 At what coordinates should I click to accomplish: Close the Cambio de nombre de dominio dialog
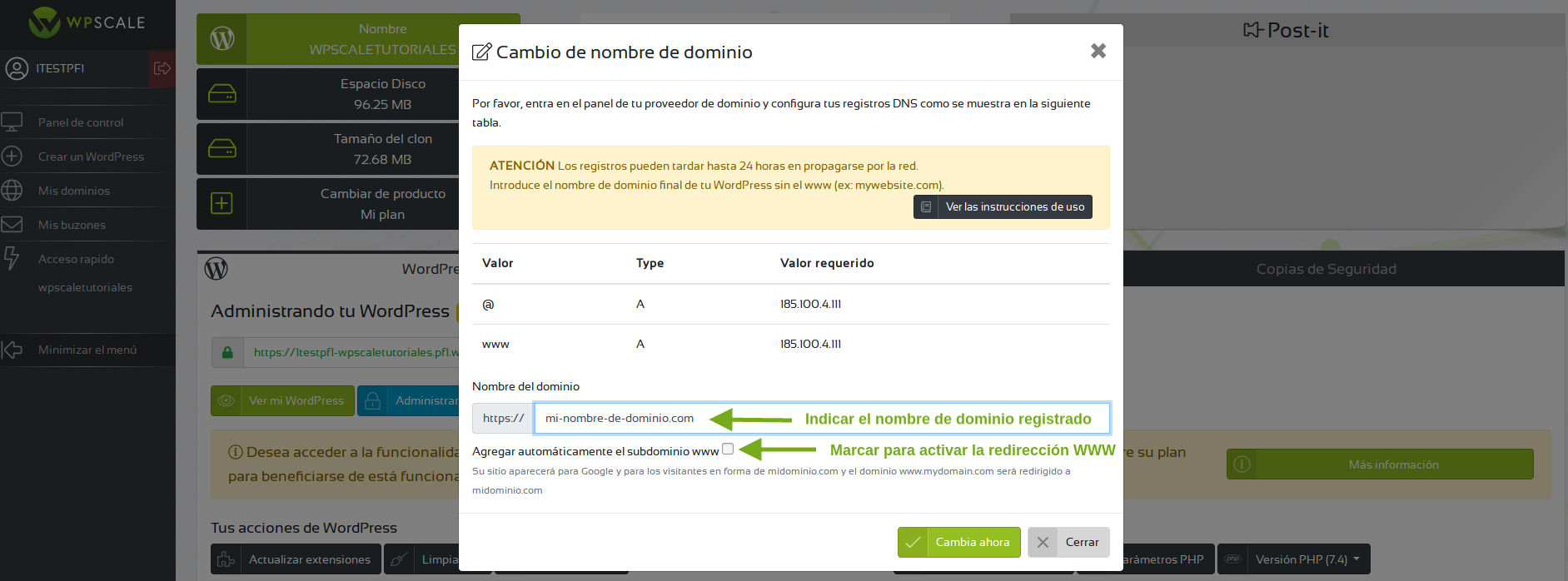click(1098, 51)
